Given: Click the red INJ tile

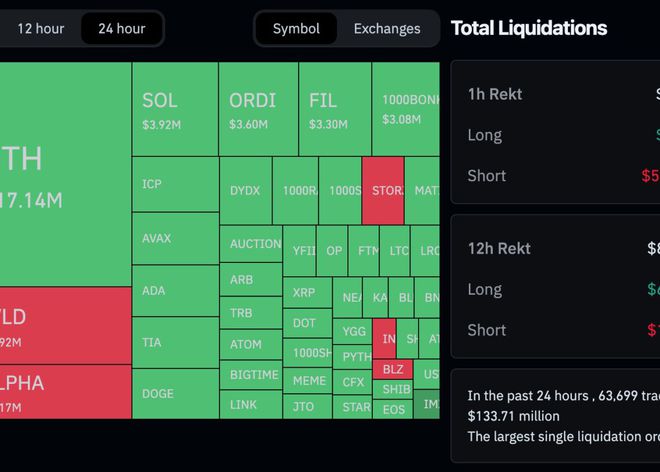Looking at the screenshot, I should coord(384,339).
